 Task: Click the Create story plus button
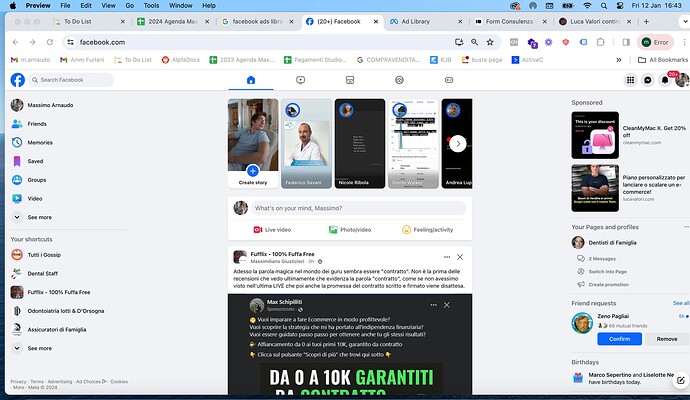[253, 170]
